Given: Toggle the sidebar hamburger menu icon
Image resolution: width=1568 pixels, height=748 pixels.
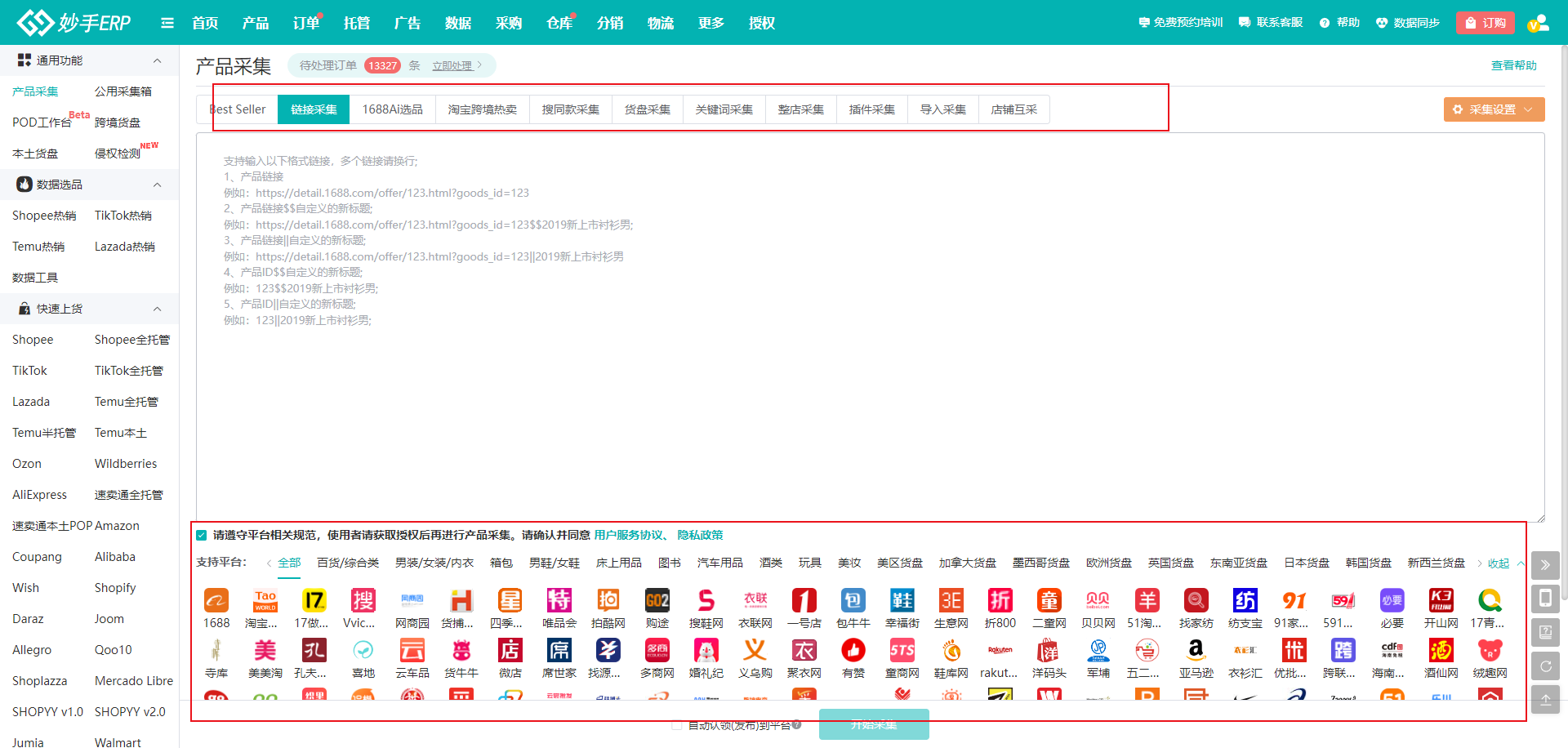Looking at the screenshot, I should [167, 23].
